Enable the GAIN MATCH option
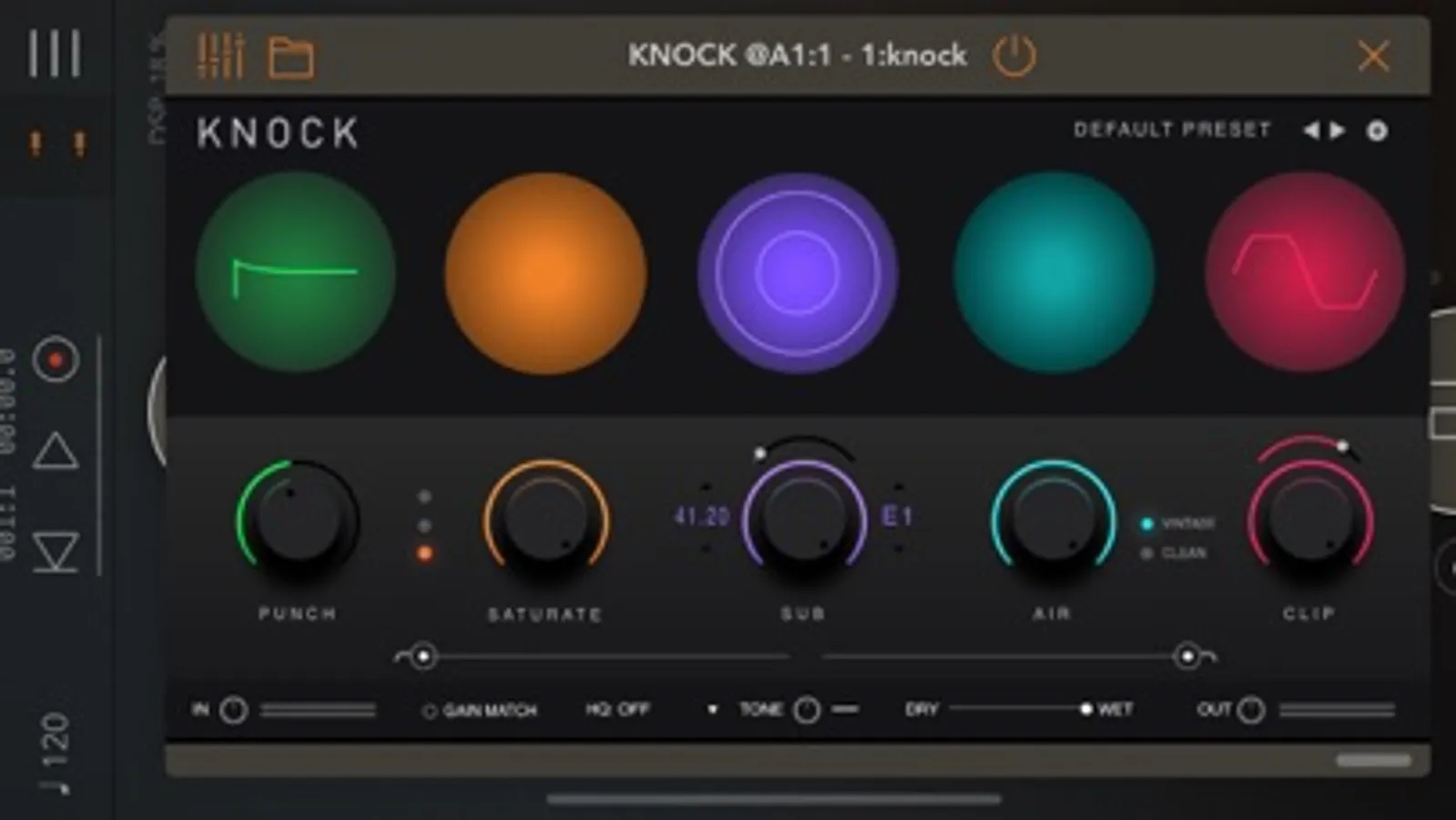This screenshot has width=1456, height=820. [480, 710]
